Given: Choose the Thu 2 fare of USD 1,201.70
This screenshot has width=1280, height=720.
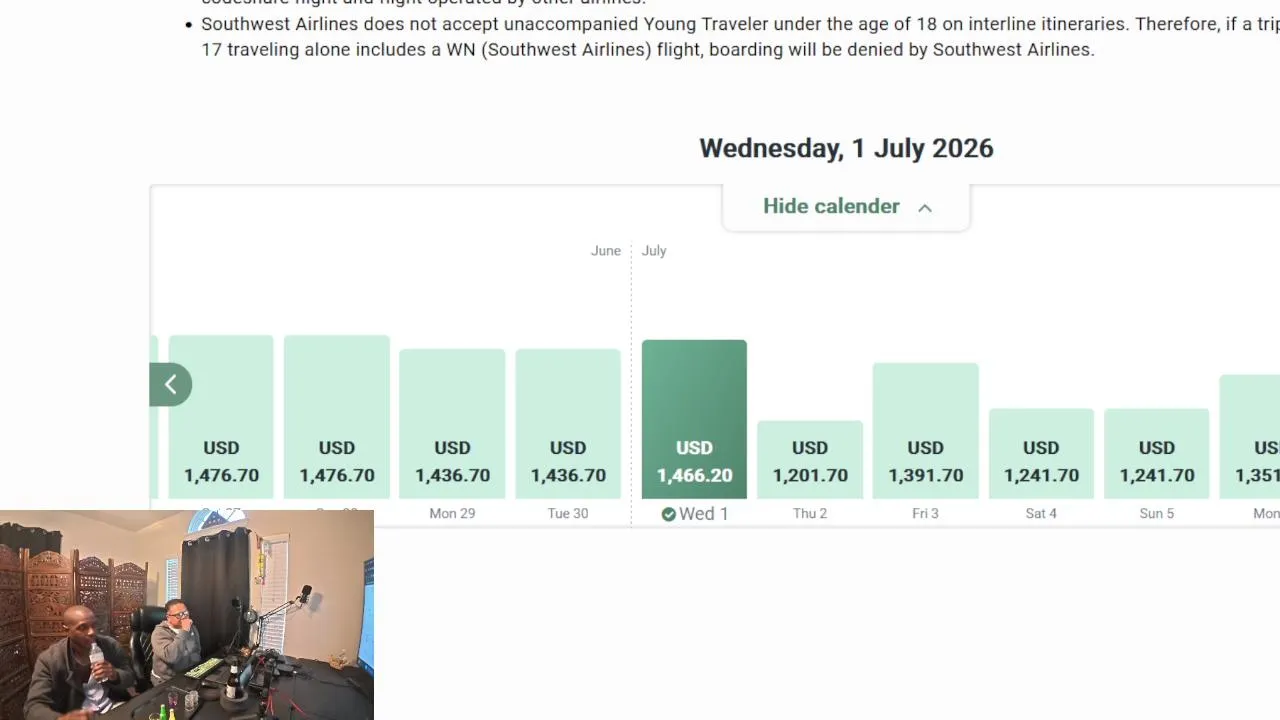Looking at the screenshot, I should click(x=810, y=460).
